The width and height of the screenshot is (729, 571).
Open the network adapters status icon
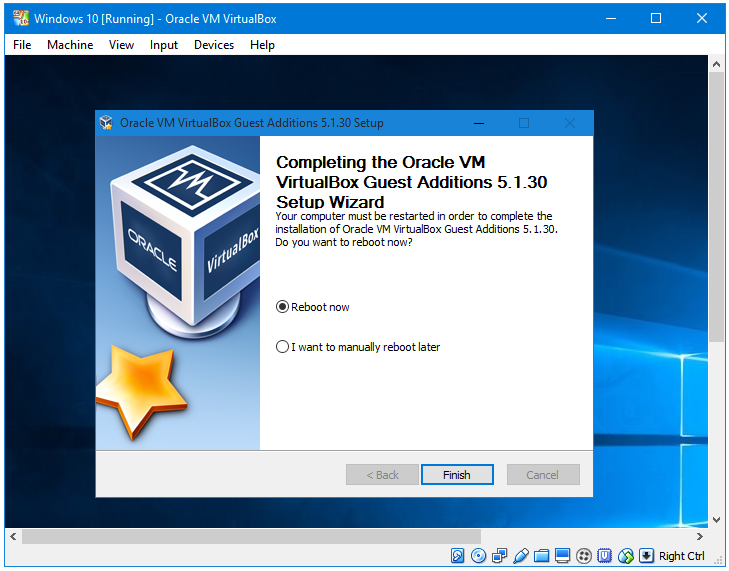(500, 556)
